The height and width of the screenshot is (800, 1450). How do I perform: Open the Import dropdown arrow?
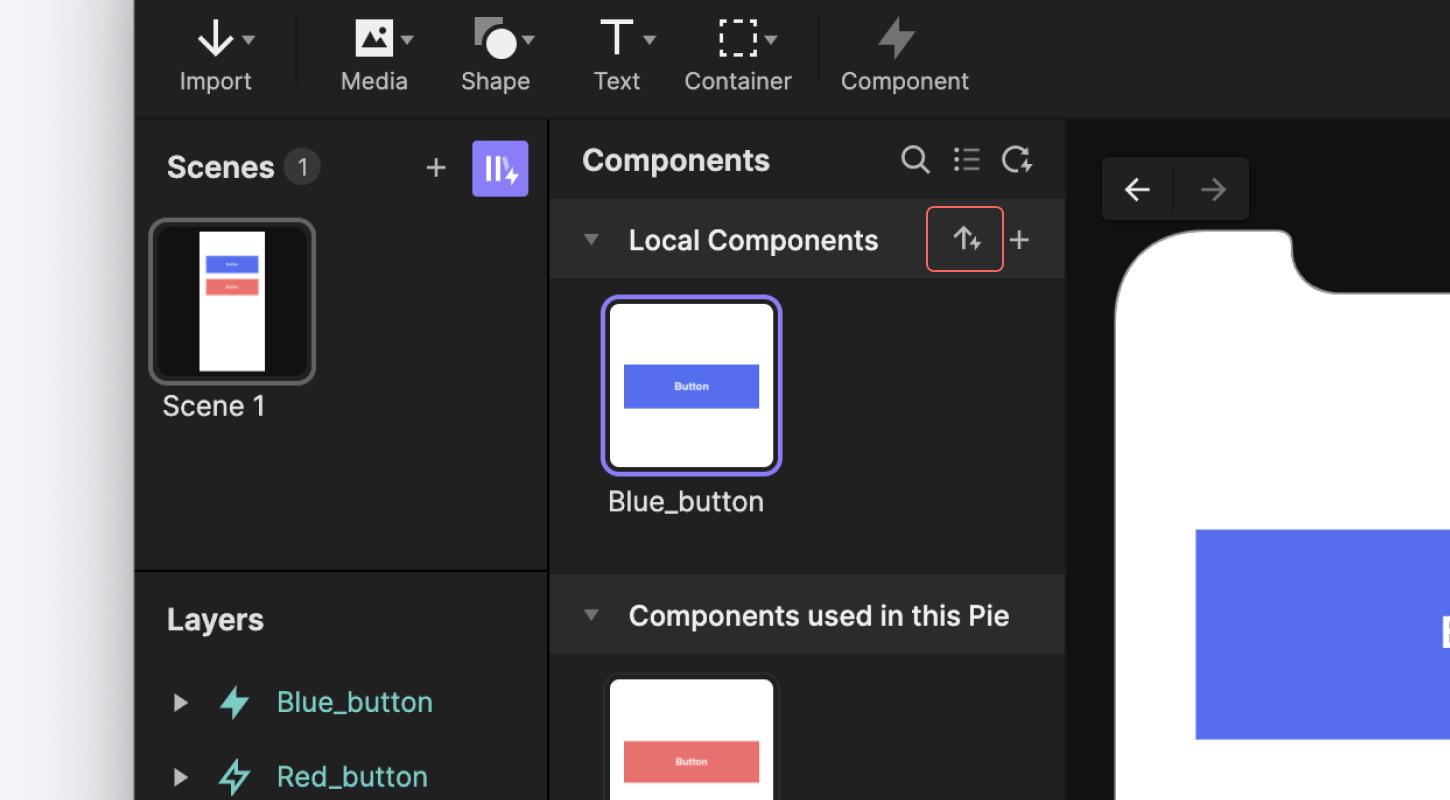click(249, 40)
